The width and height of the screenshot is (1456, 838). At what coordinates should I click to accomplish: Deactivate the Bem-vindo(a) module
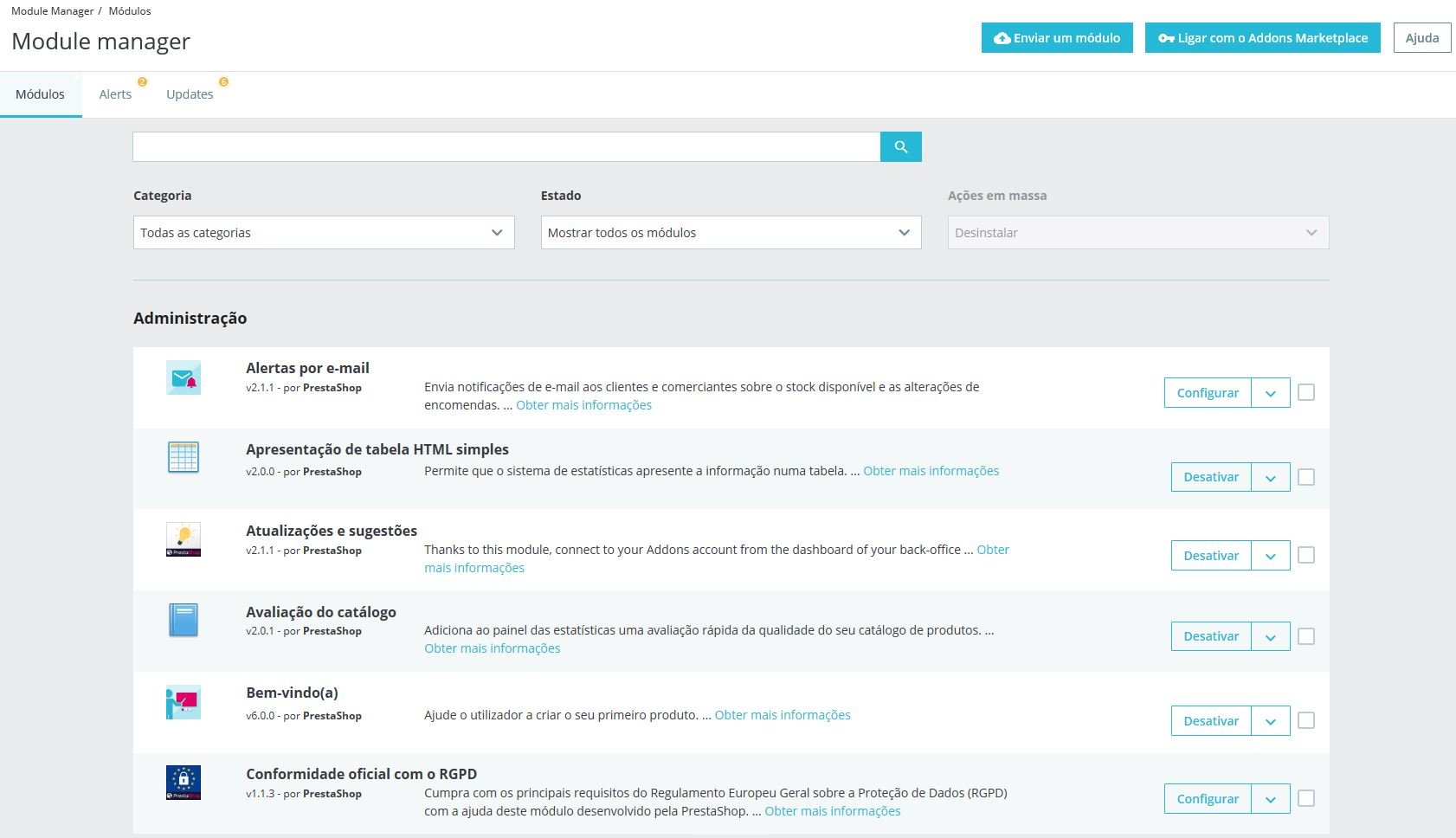click(x=1211, y=721)
